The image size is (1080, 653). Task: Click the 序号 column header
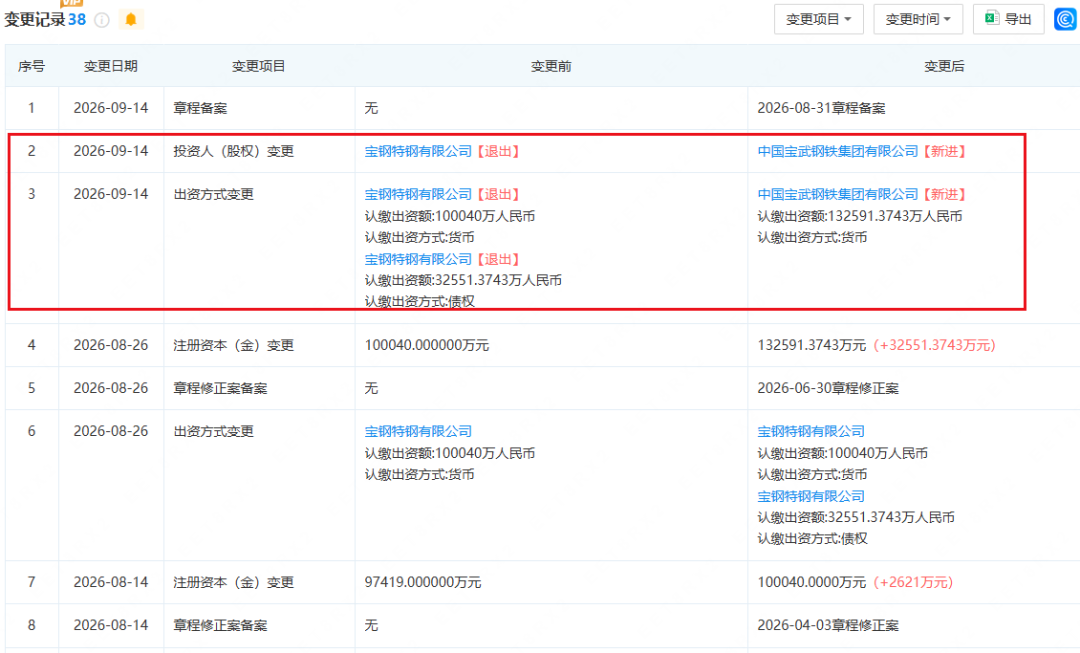coord(32,66)
